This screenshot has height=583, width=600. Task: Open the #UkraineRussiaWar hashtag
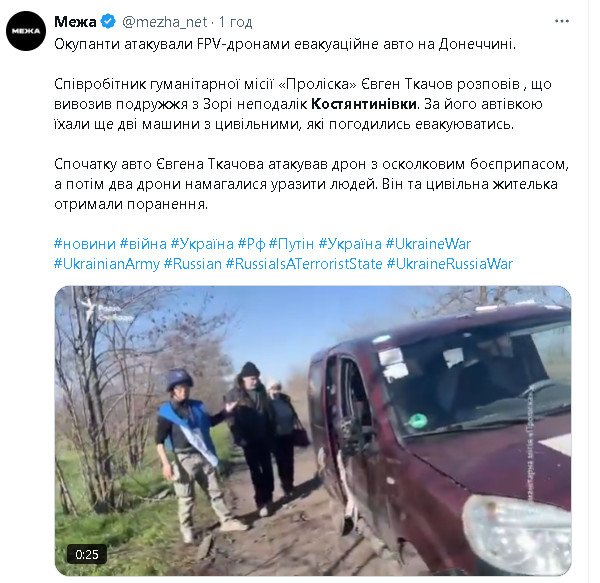pos(450,264)
